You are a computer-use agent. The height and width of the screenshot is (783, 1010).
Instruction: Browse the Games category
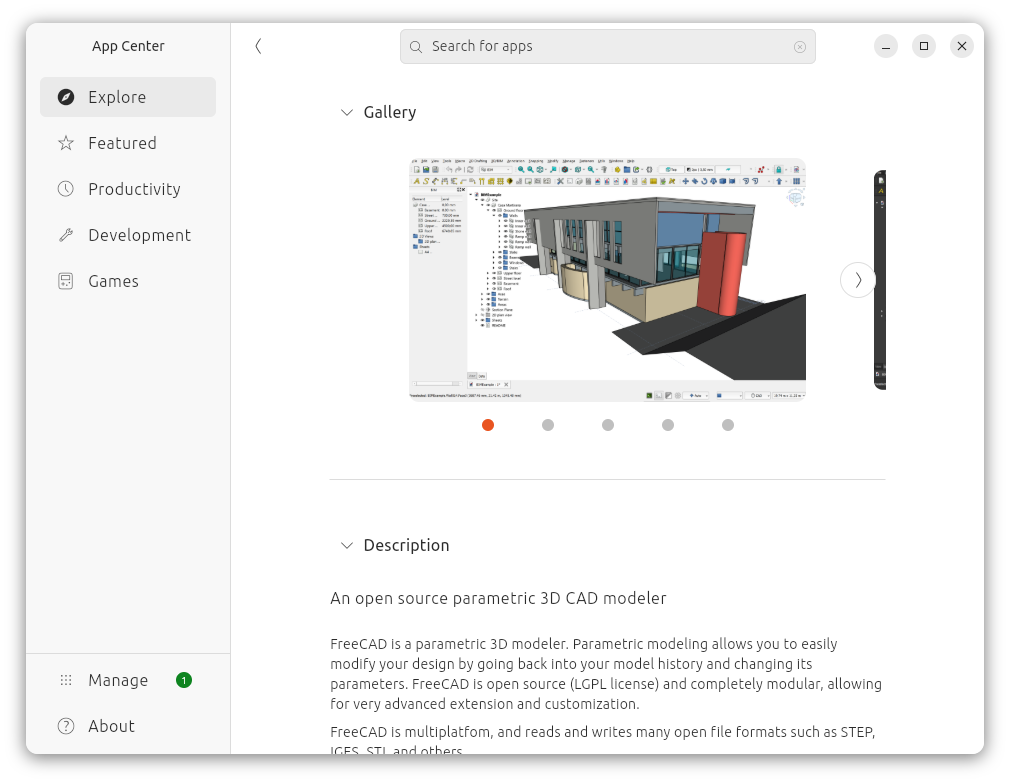click(128, 281)
